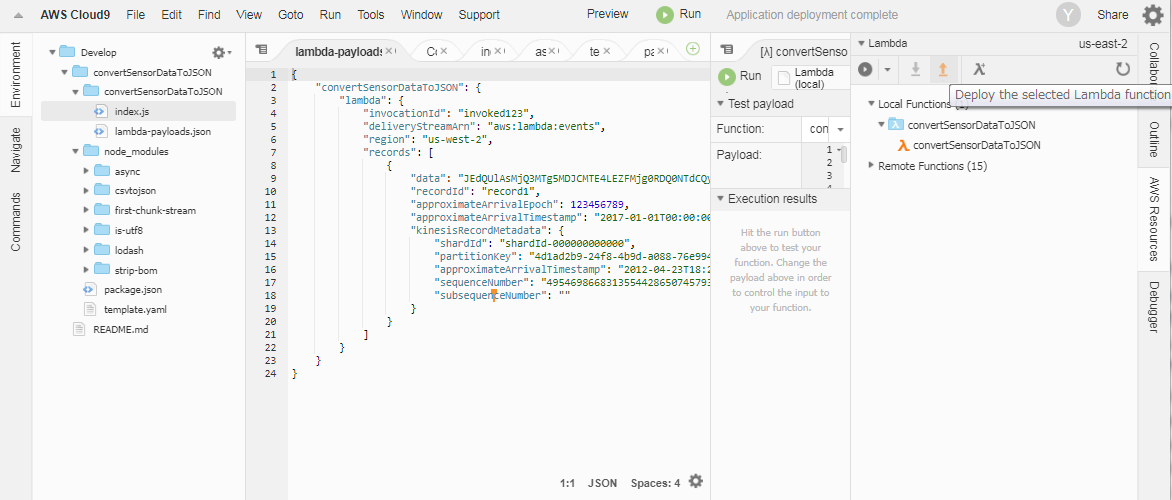The height and width of the screenshot is (500, 1172).
Task: Open the Lambda (local) run mode selector
Action: 809,78
